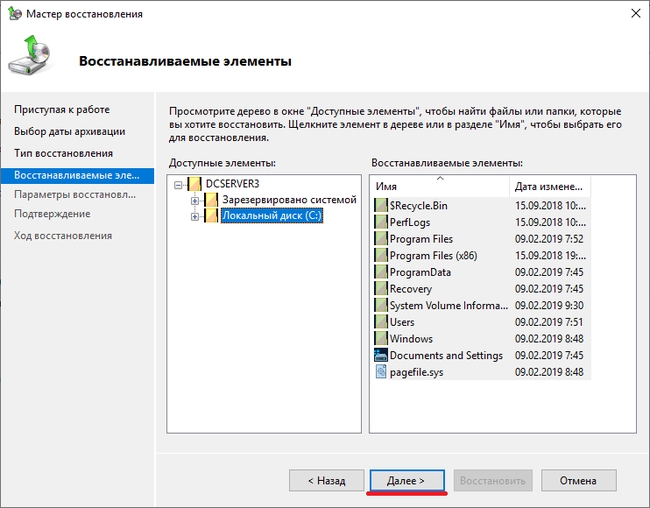Select the Восстанавливаемые элементы step
This screenshot has height=508, width=650.
click(77, 175)
